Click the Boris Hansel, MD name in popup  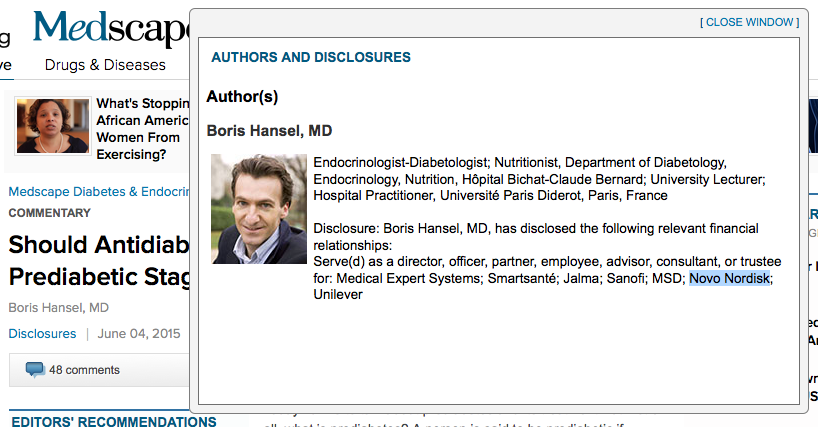point(269,131)
